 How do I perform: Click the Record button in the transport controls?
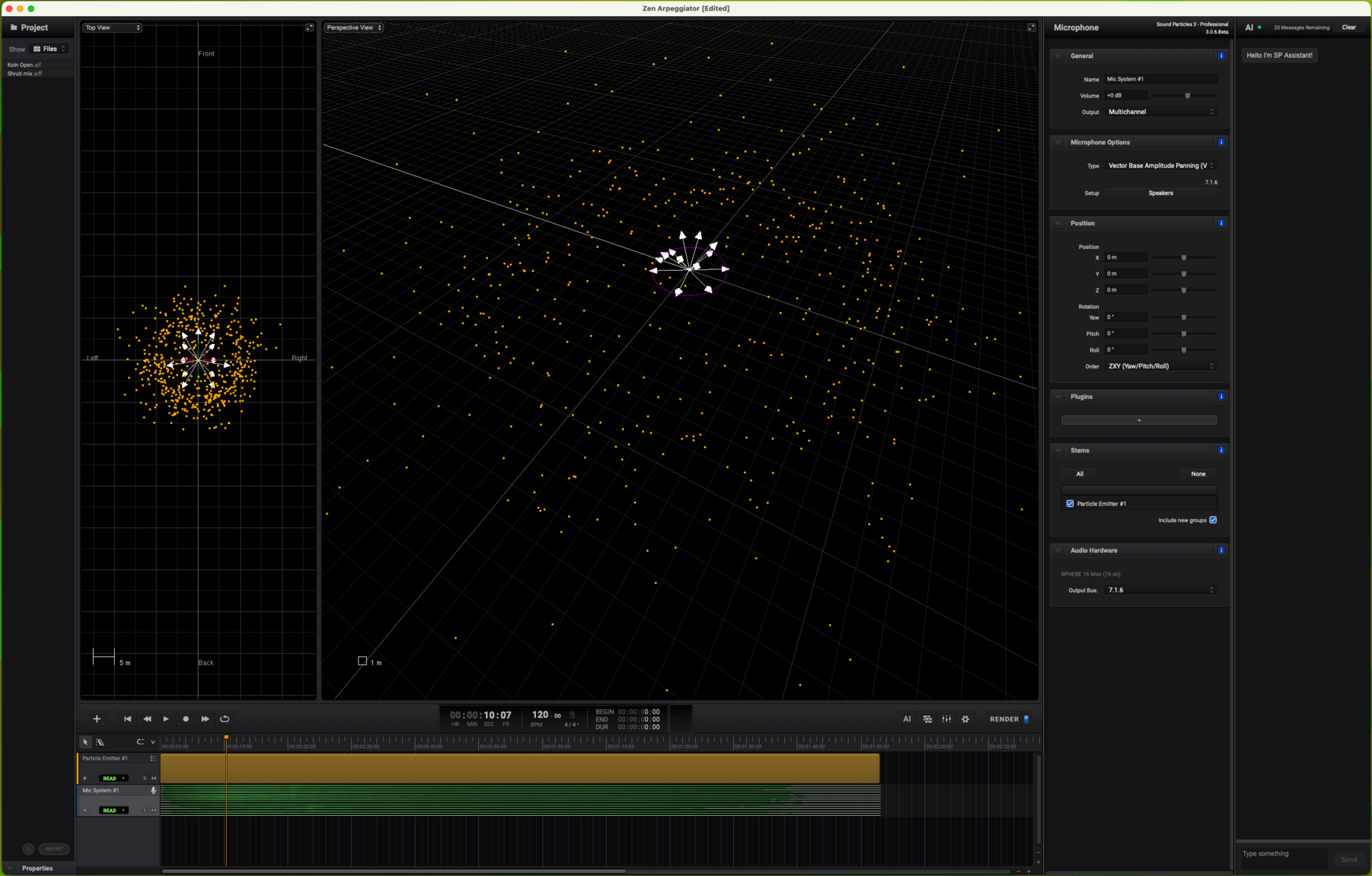186,718
